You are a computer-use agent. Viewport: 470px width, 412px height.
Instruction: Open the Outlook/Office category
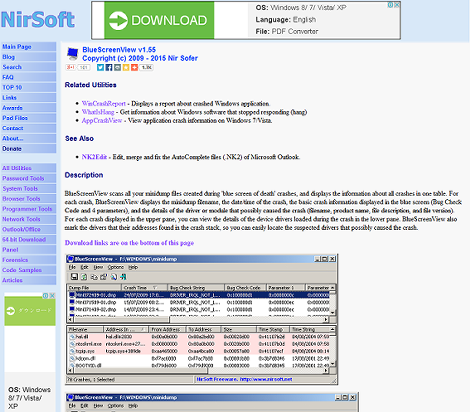28,229
